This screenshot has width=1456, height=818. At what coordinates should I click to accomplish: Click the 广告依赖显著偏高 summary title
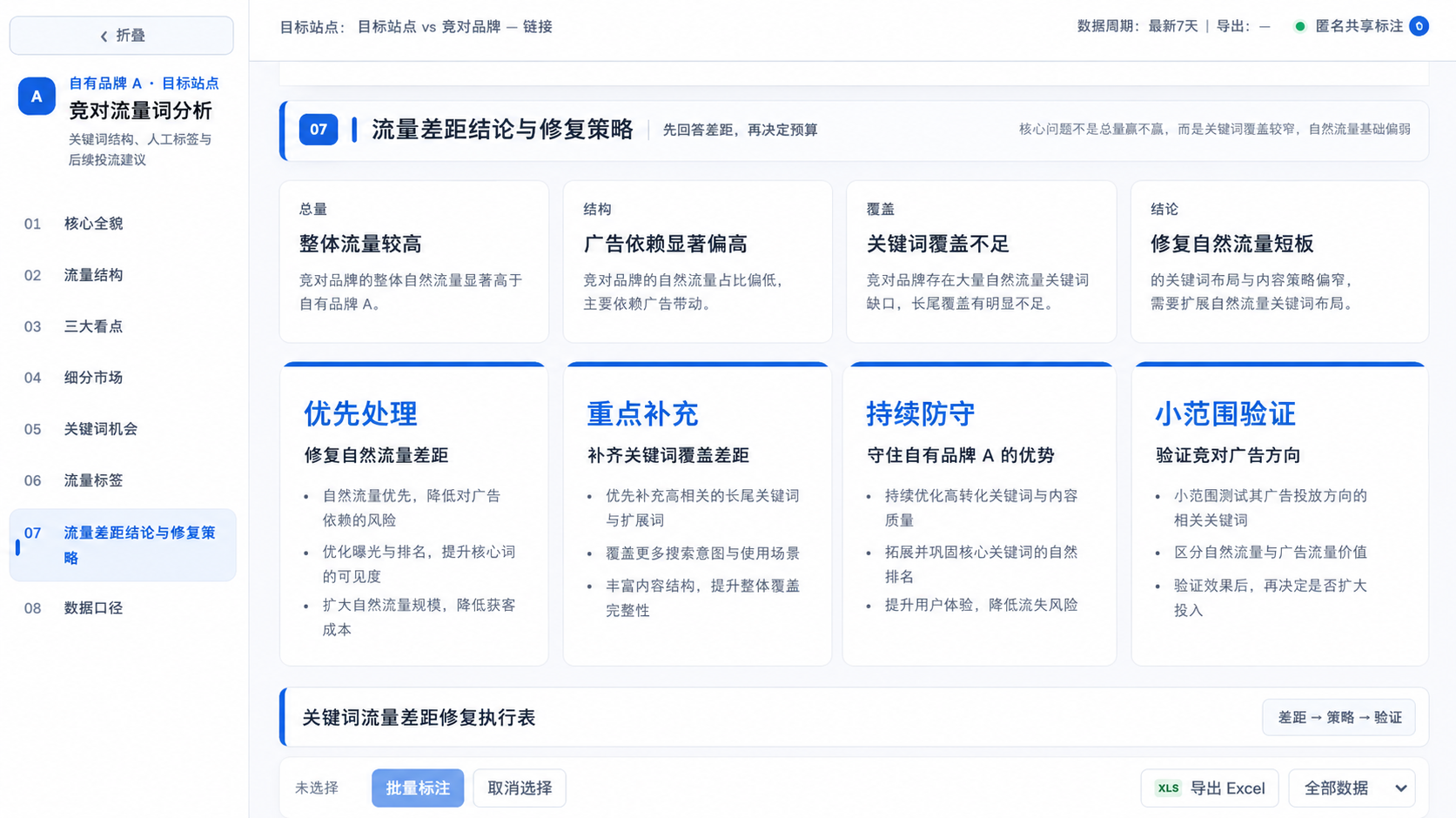(x=665, y=245)
